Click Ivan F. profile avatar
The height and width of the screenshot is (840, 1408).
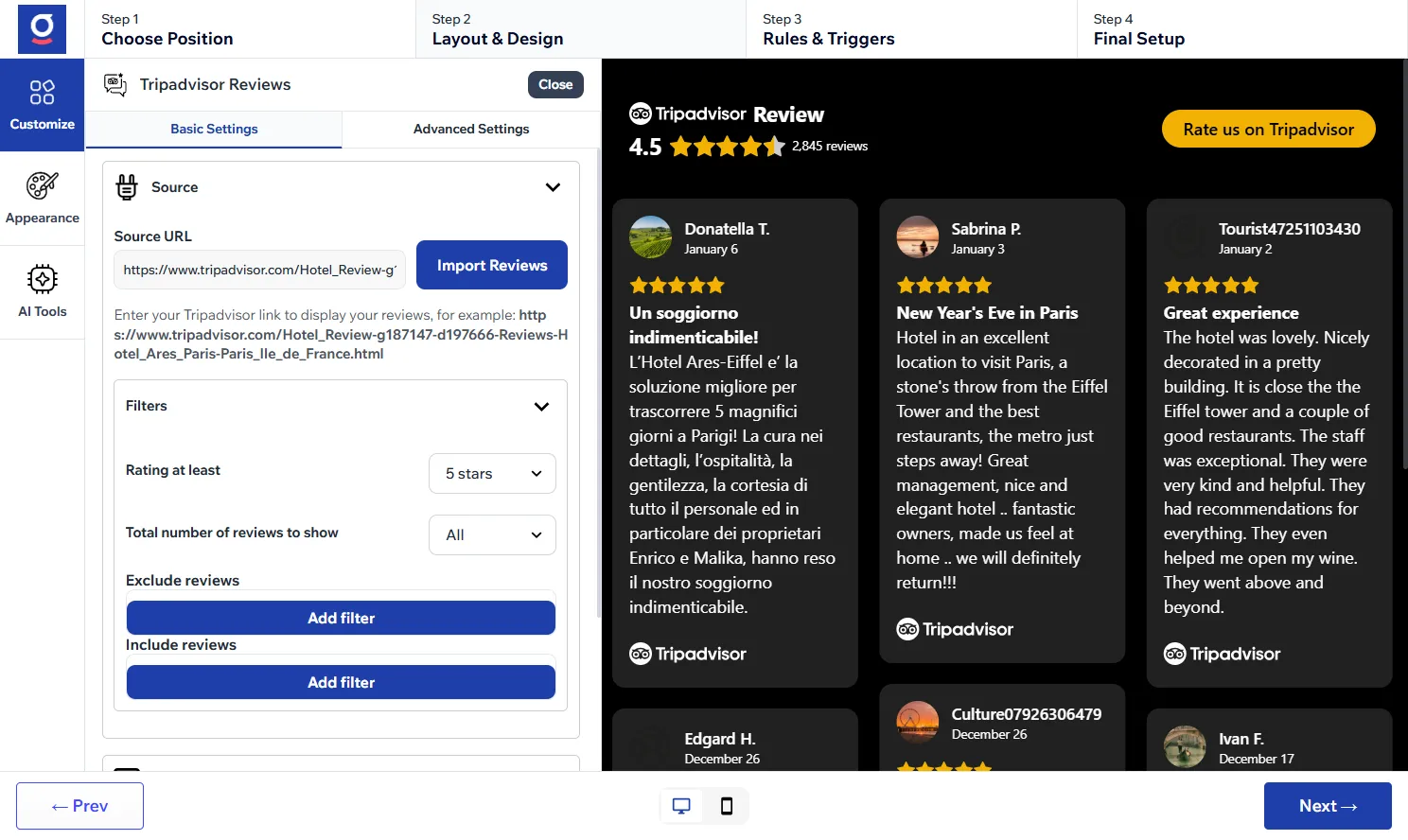(x=1185, y=747)
